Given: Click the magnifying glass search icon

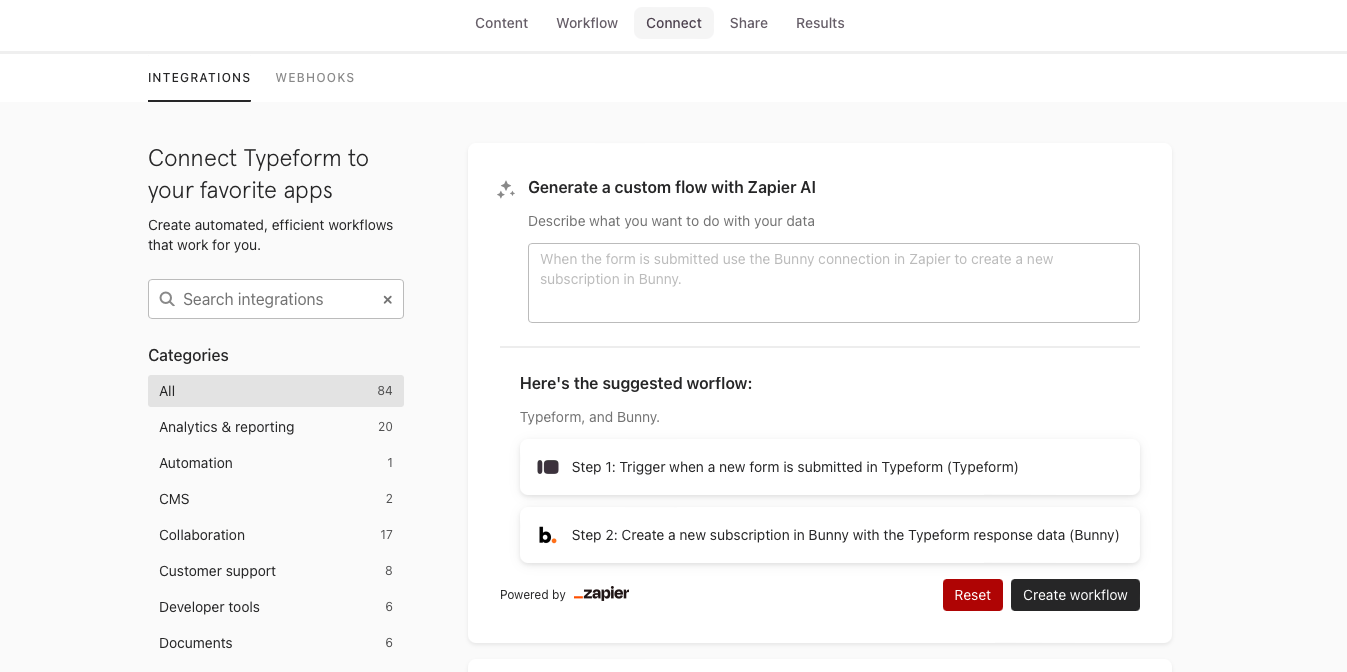Looking at the screenshot, I should click(x=168, y=299).
